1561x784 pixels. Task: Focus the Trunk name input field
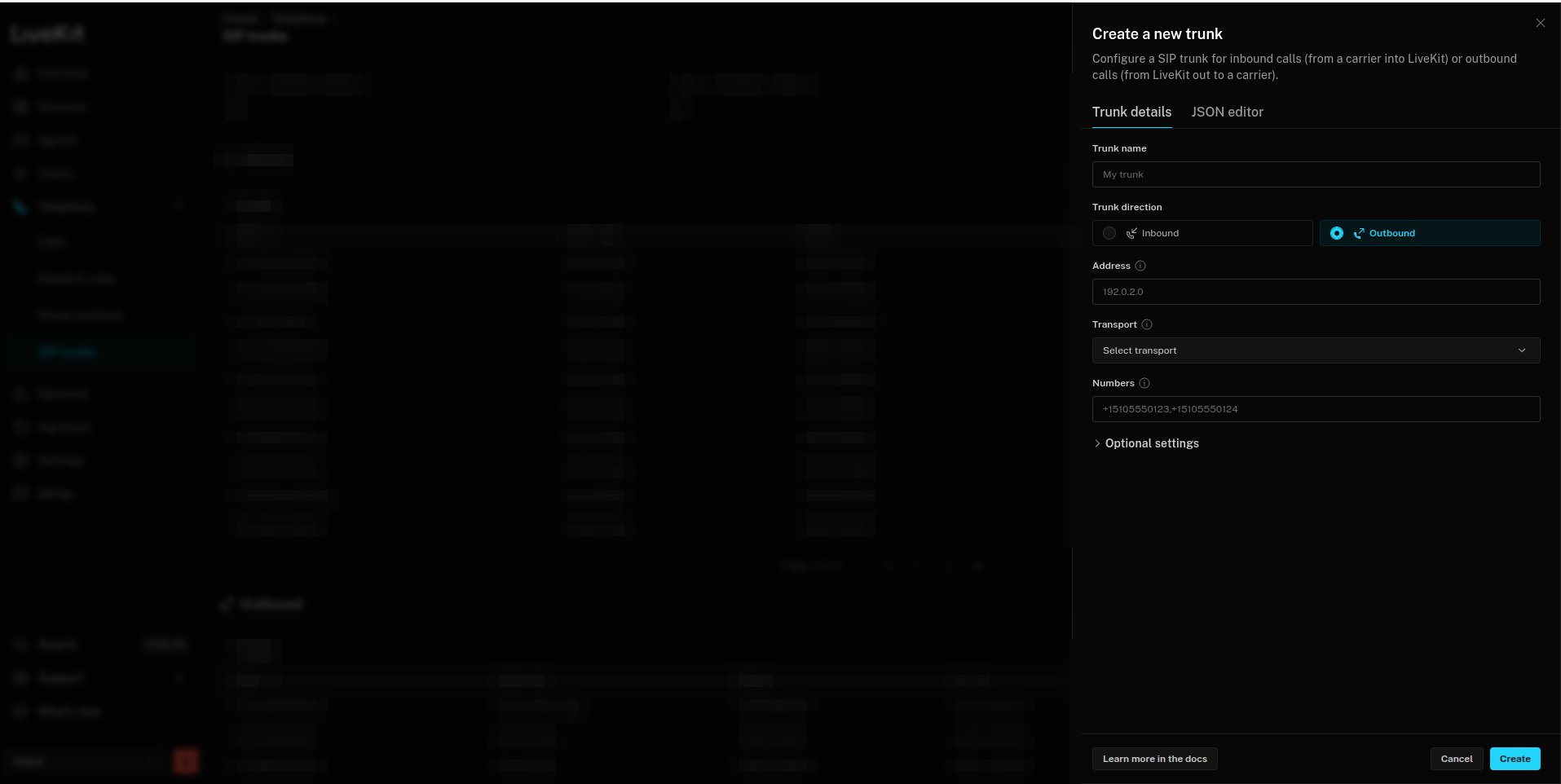tap(1316, 174)
